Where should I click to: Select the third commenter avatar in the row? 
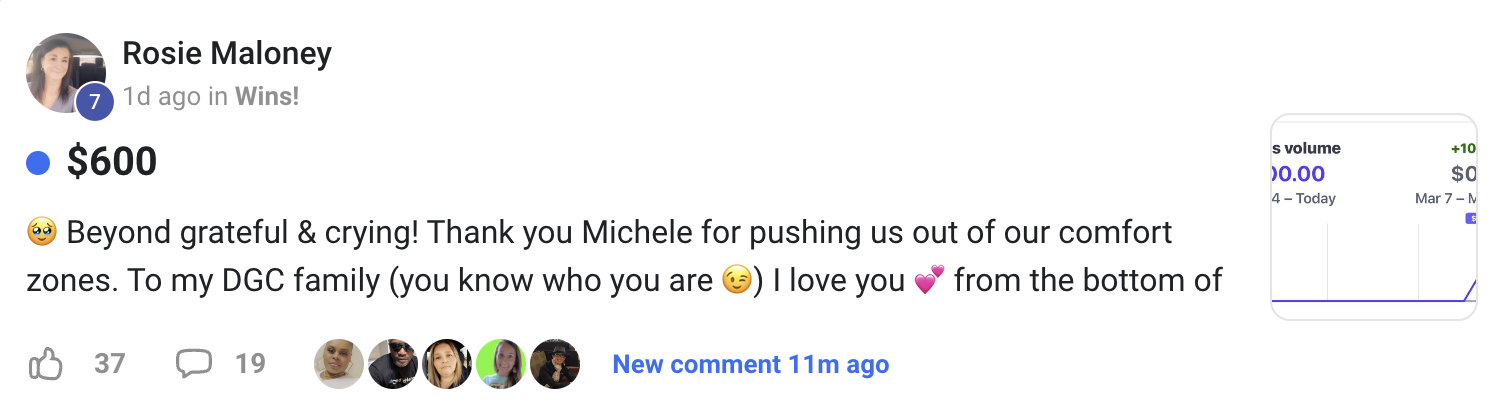click(x=447, y=364)
